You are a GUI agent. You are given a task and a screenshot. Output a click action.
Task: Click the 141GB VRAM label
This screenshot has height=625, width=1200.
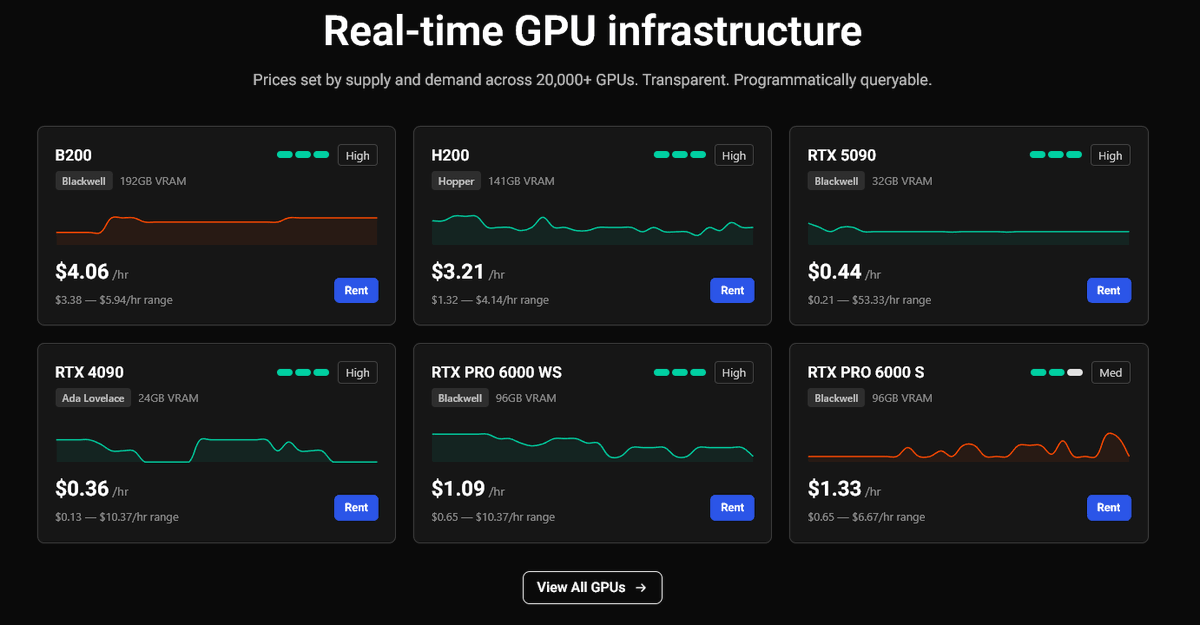[521, 181]
